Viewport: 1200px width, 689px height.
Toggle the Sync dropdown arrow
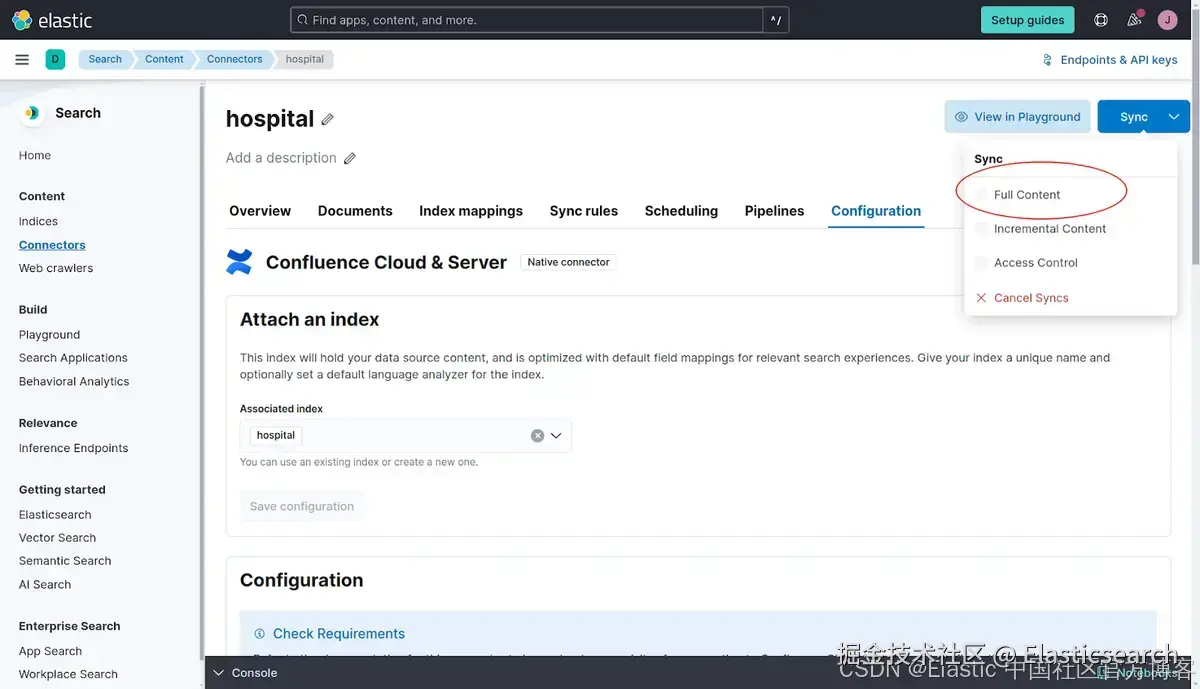point(1174,117)
